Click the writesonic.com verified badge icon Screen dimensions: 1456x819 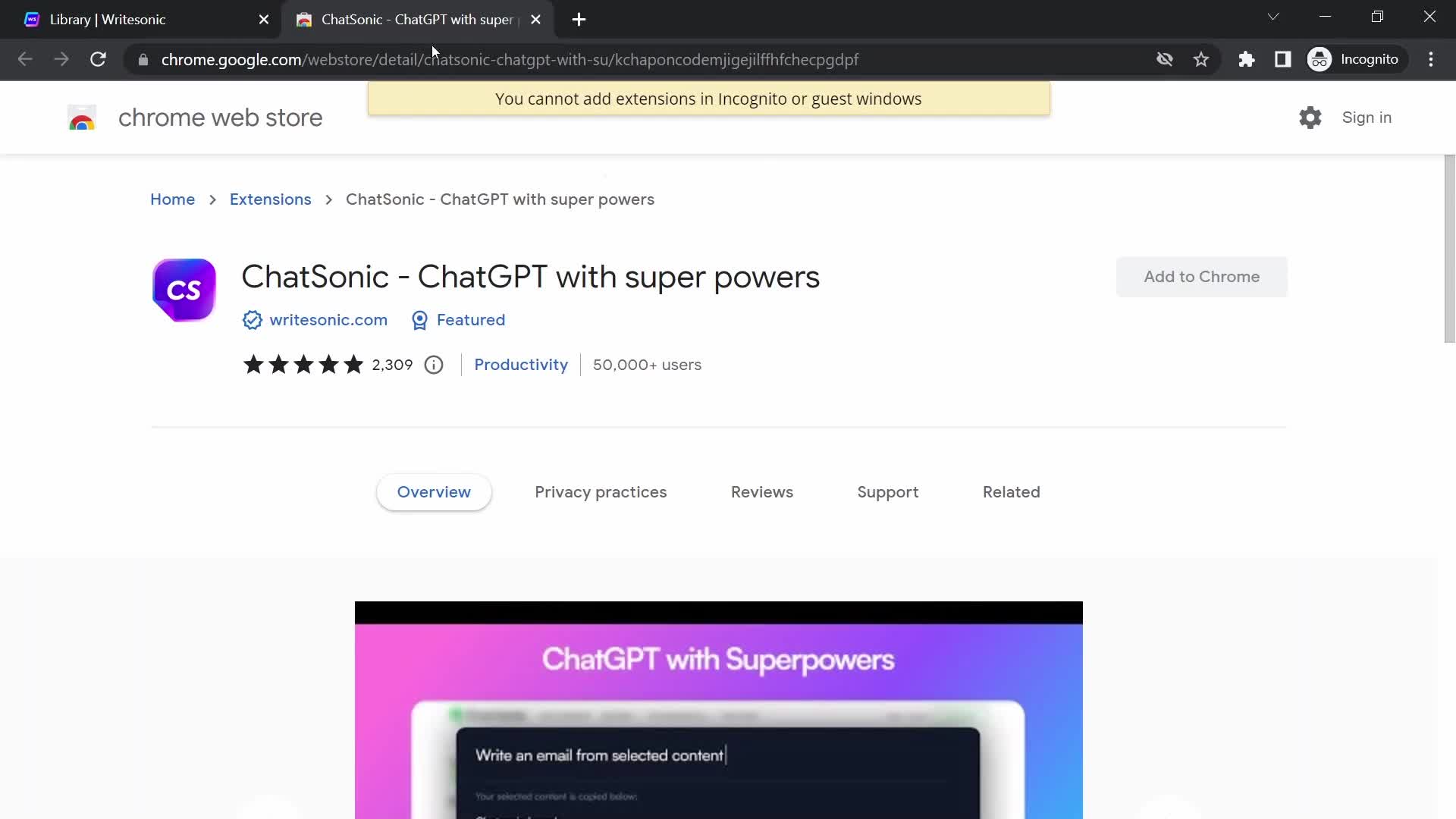point(253,320)
